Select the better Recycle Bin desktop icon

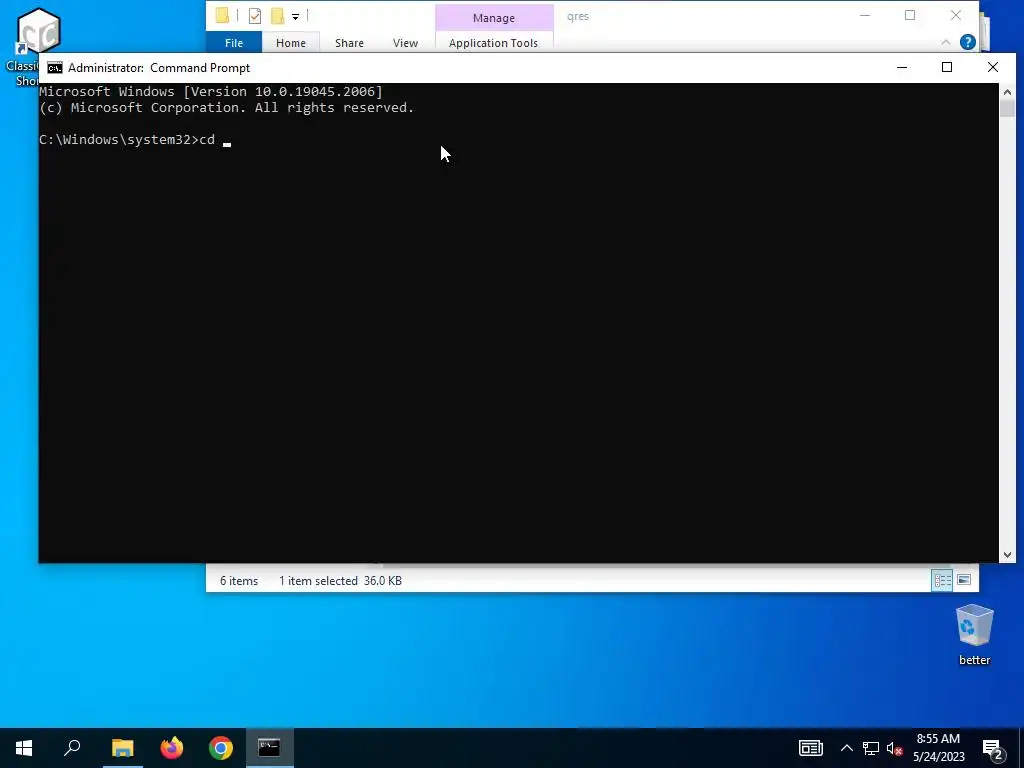click(974, 634)
